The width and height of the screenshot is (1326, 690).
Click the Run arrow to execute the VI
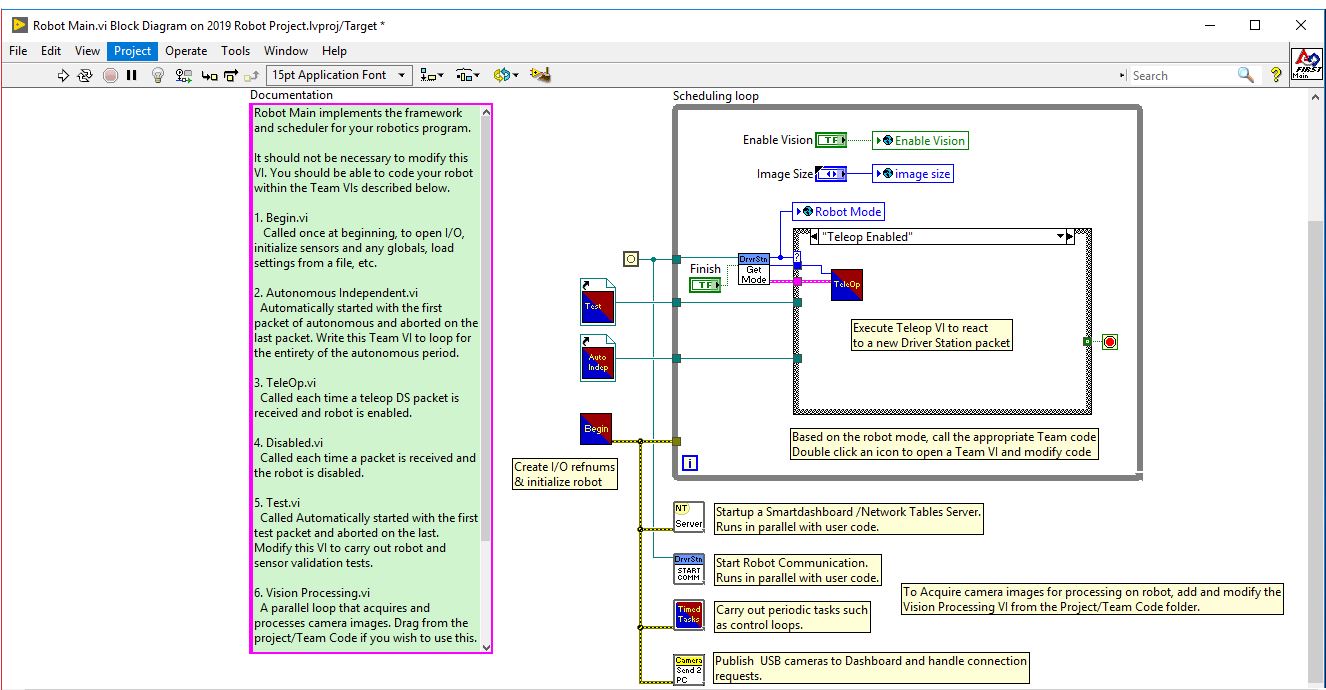click(x=62, y=74)
